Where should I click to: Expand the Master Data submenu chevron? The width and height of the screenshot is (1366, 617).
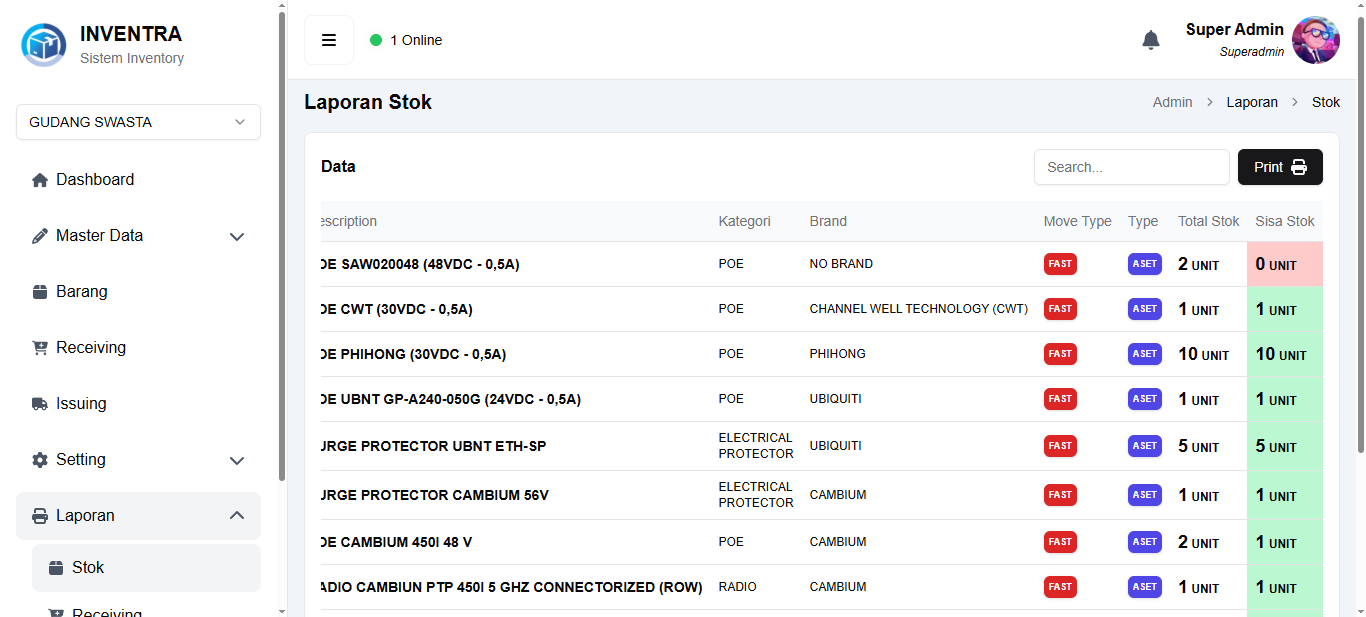pos(237,237)
